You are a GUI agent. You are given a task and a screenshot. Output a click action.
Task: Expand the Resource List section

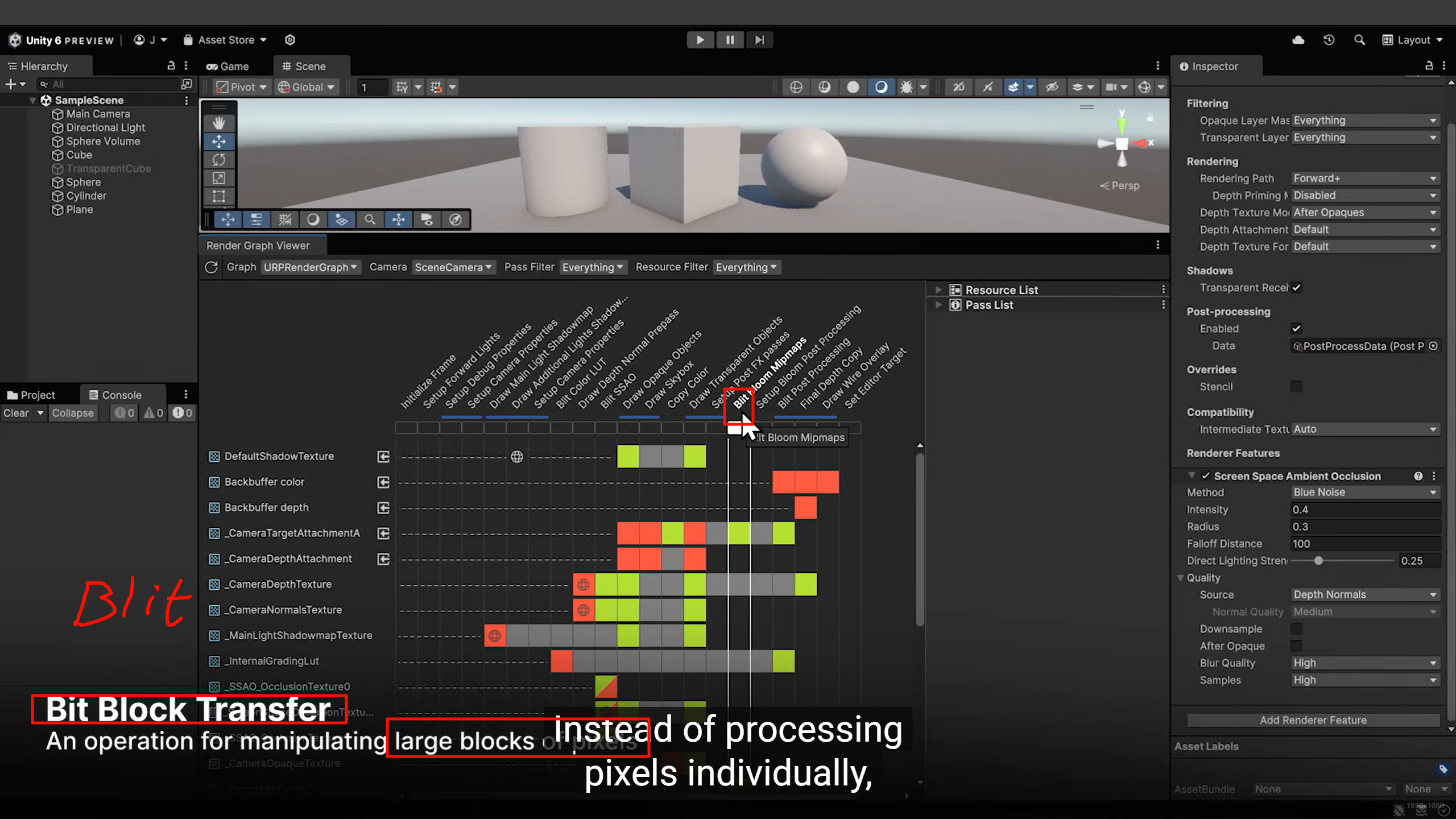(938, 290)
